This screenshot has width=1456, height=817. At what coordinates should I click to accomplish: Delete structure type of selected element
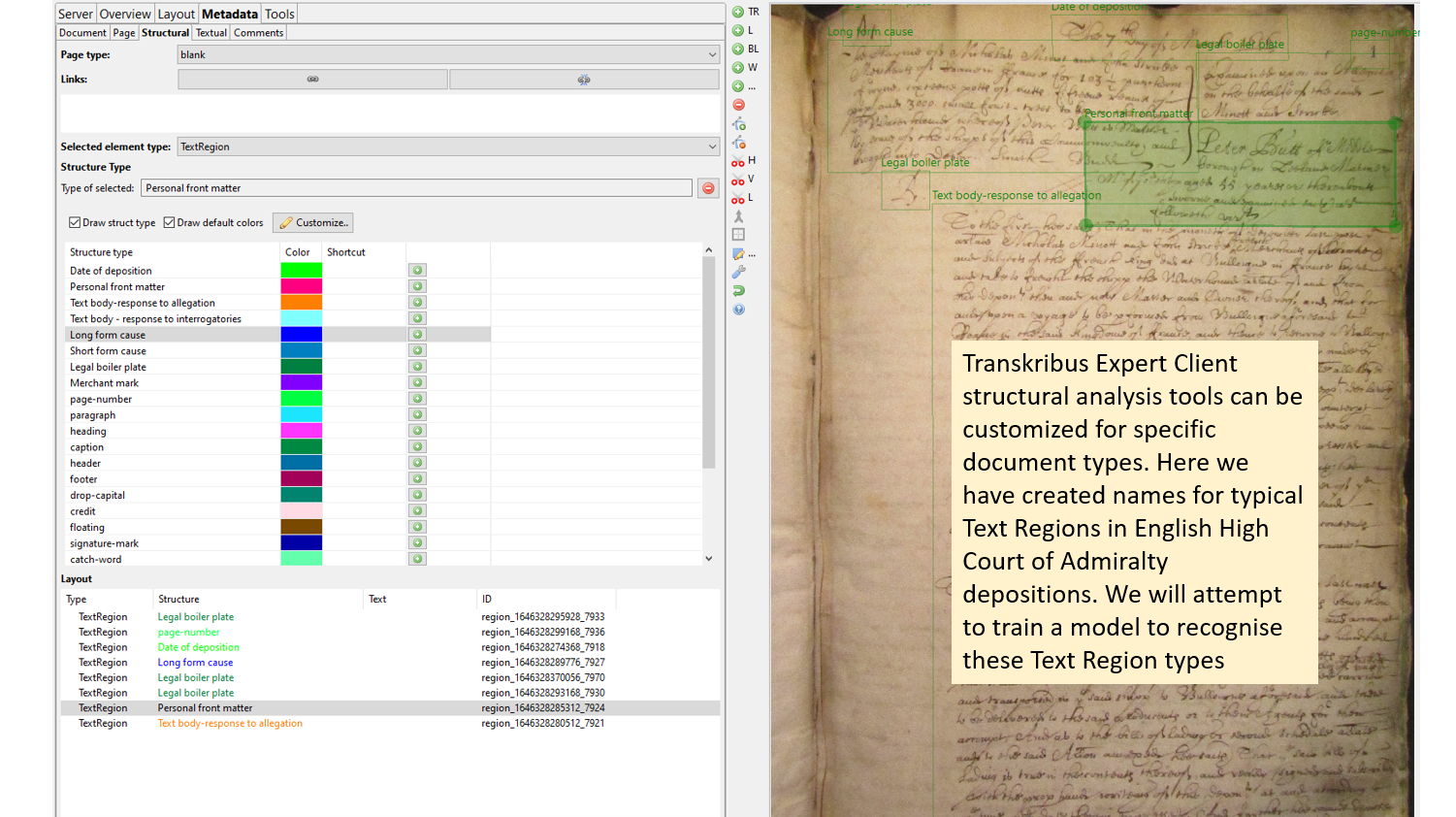(x=708, y=188)
